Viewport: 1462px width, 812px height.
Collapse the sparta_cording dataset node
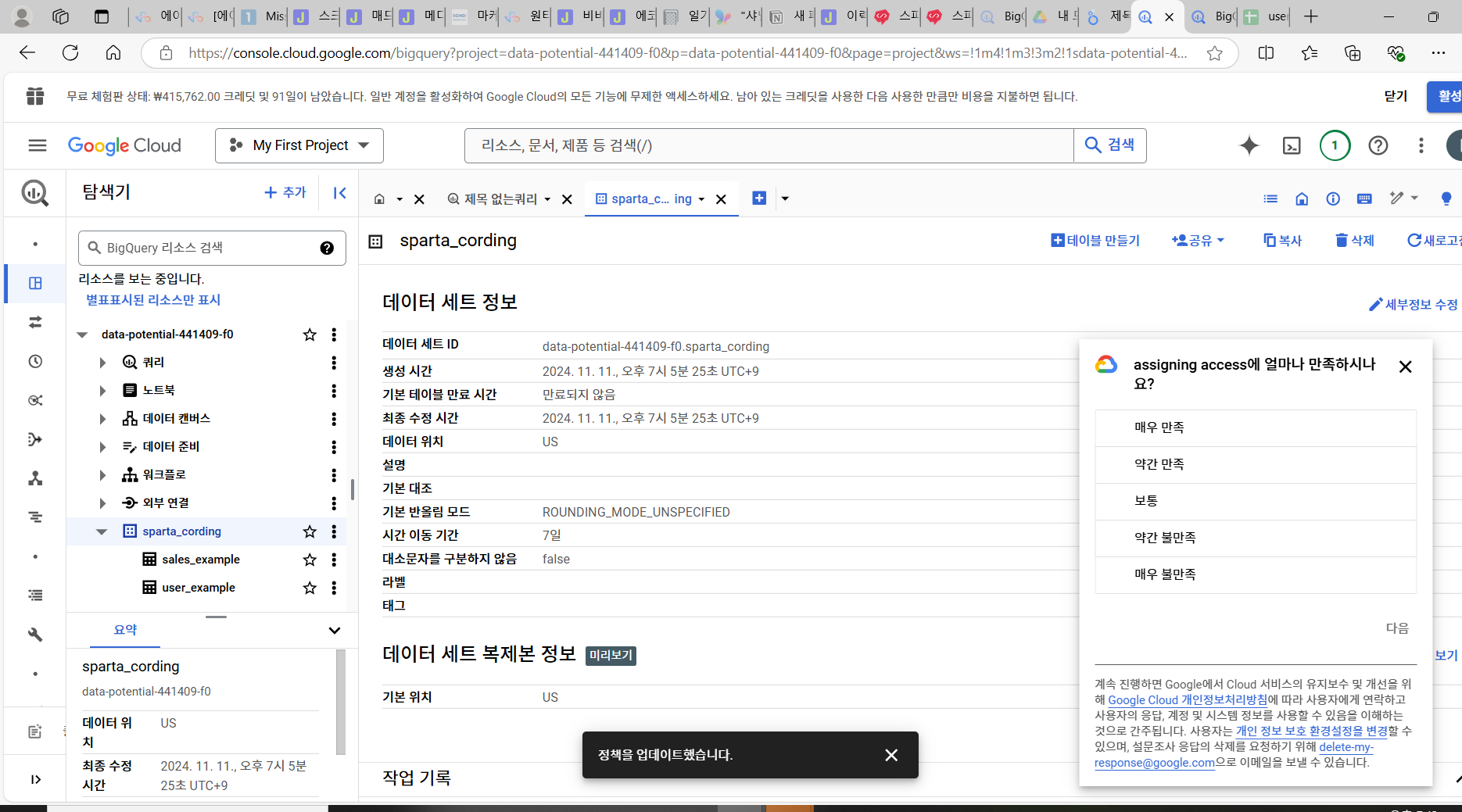(102, 531)
